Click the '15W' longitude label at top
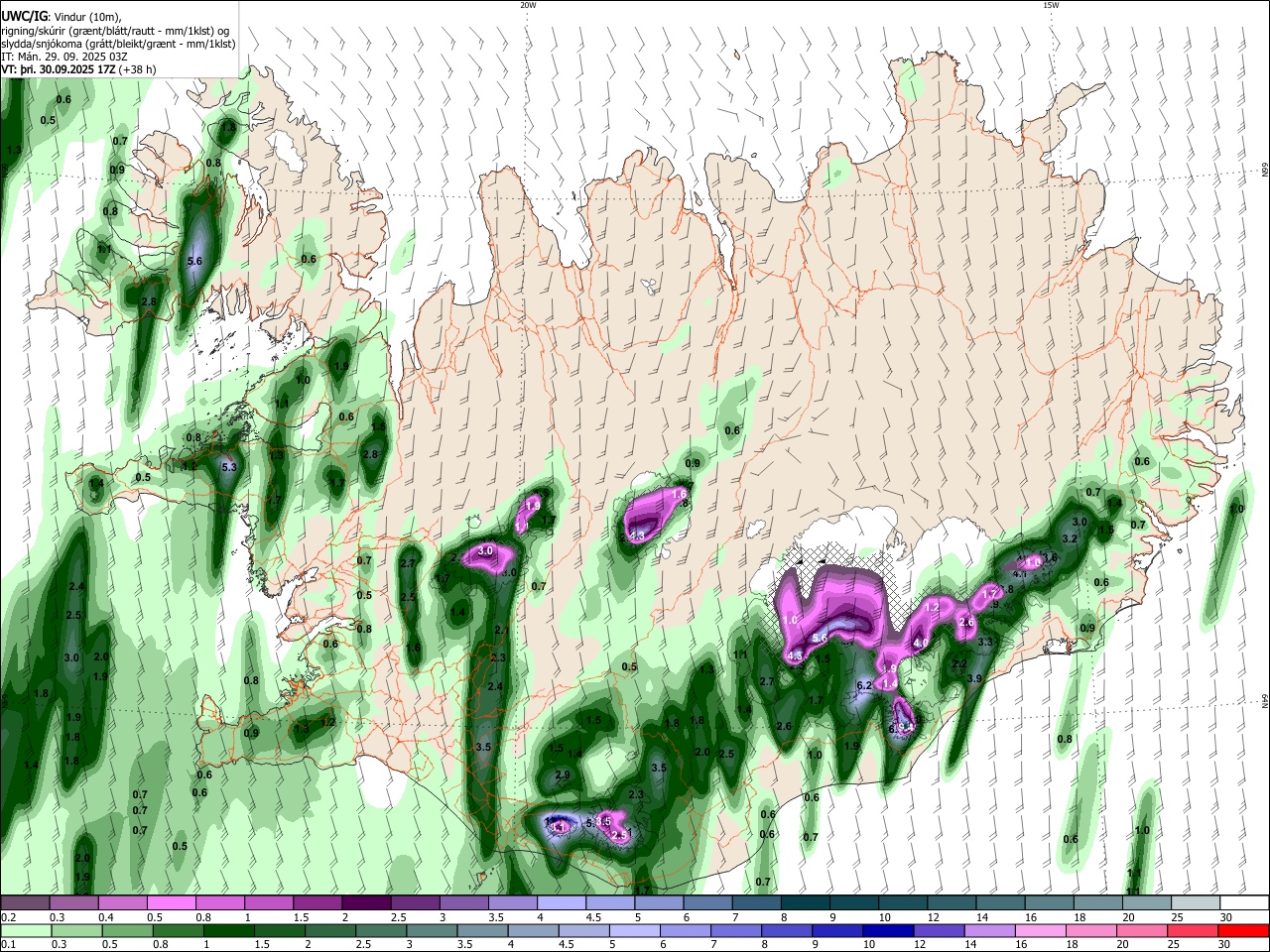The image size is (1270, 952). pyautogui.click(x=1050, y=5)
